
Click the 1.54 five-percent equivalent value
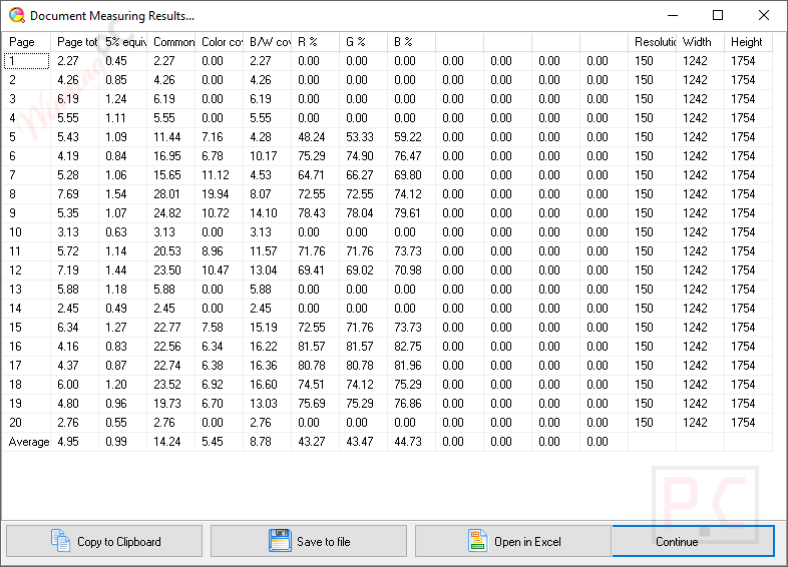[x=116, y=194]
